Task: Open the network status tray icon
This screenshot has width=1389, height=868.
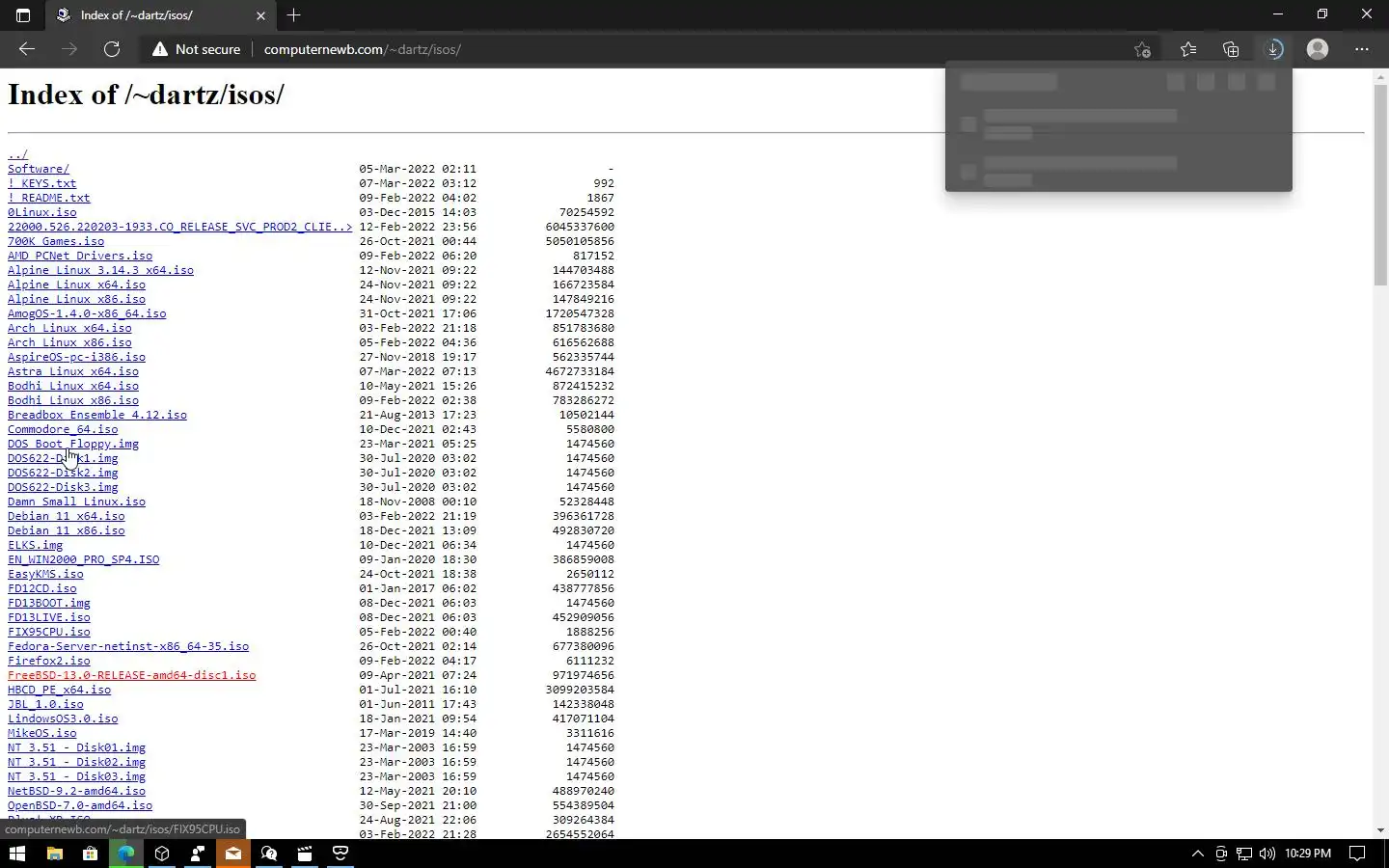Action: click(1244, 854)
